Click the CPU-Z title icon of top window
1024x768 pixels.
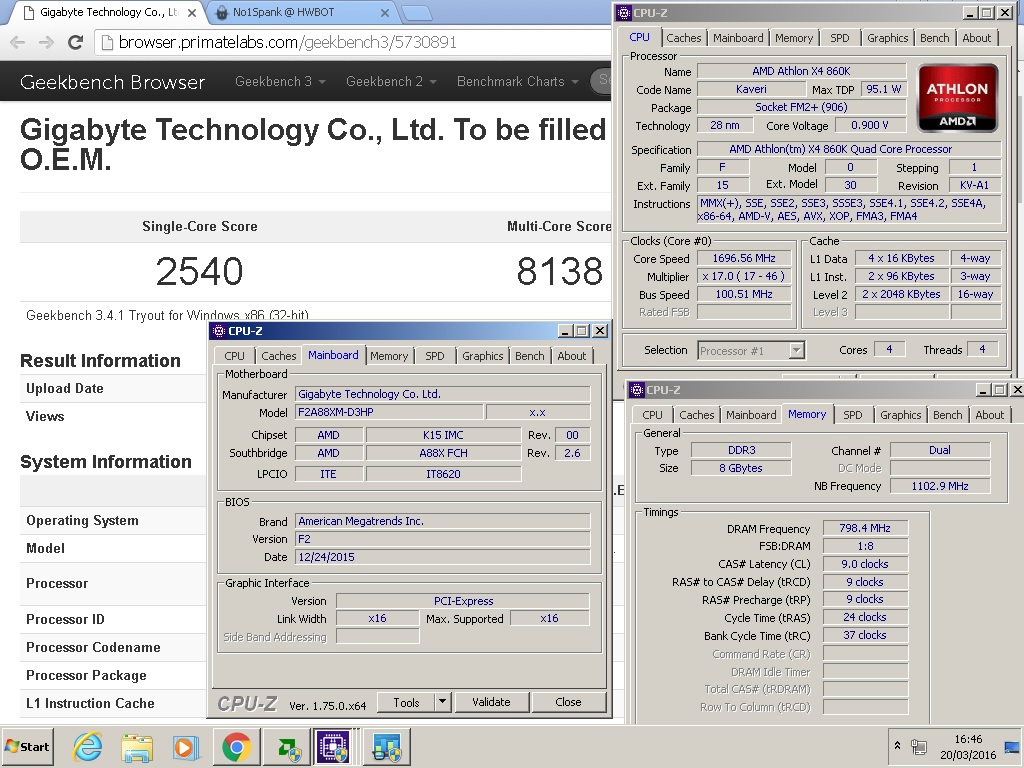pos(624,12)
